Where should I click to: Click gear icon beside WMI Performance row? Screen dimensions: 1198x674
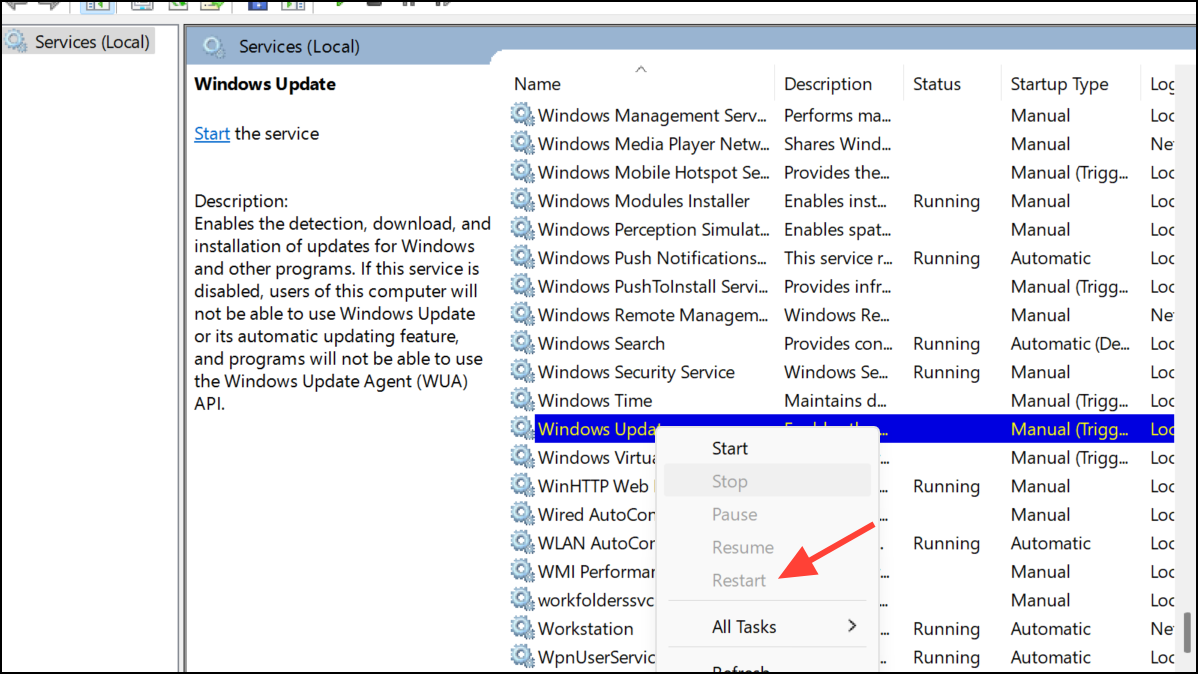click(523, 571)
